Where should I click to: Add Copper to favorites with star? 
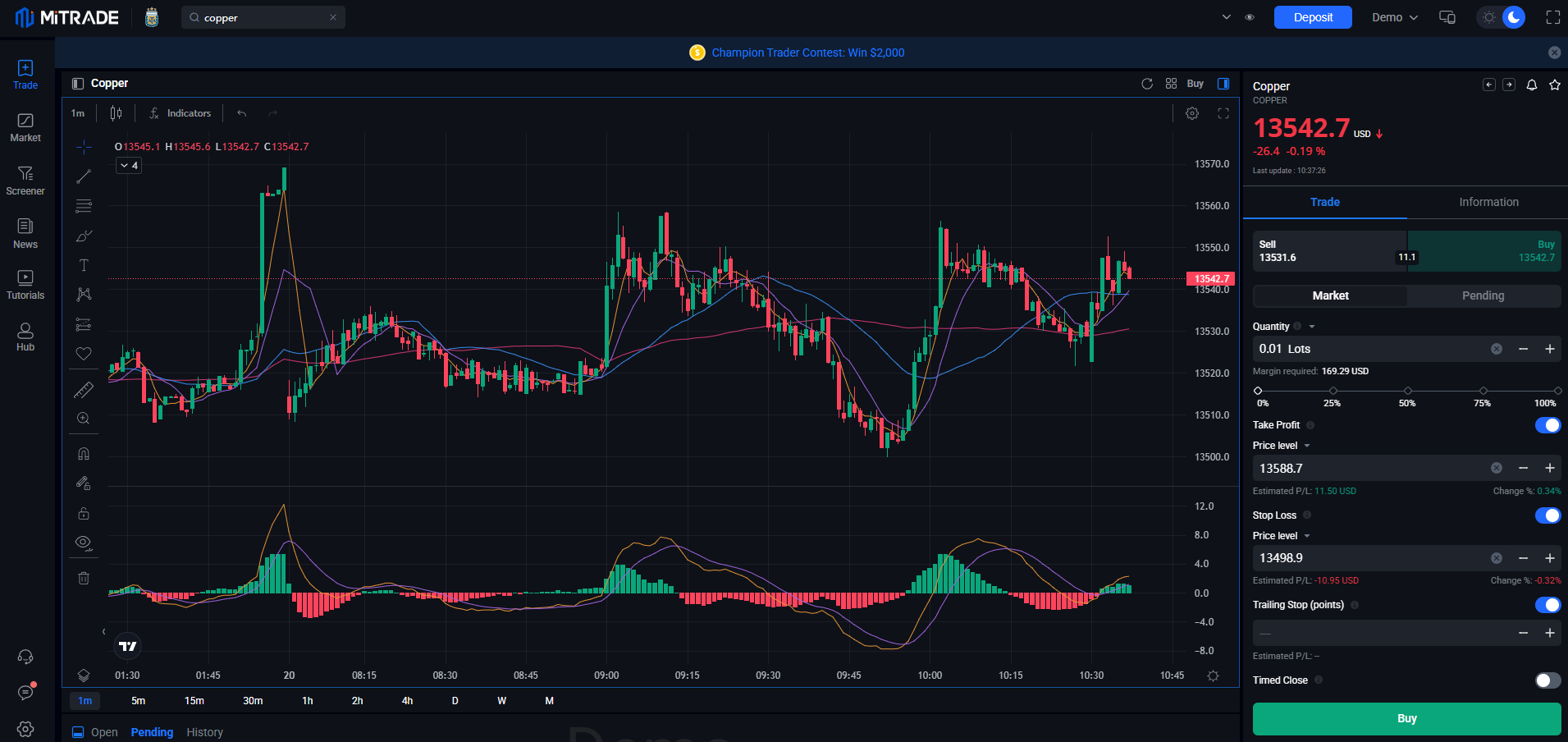pyautogui.click(x=1554, y=85)
